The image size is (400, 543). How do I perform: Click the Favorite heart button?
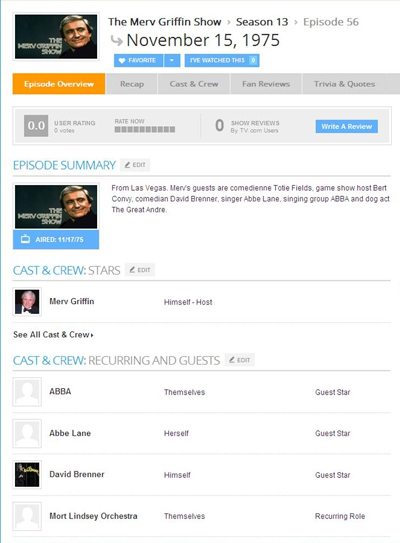click(x=138, y=61)
